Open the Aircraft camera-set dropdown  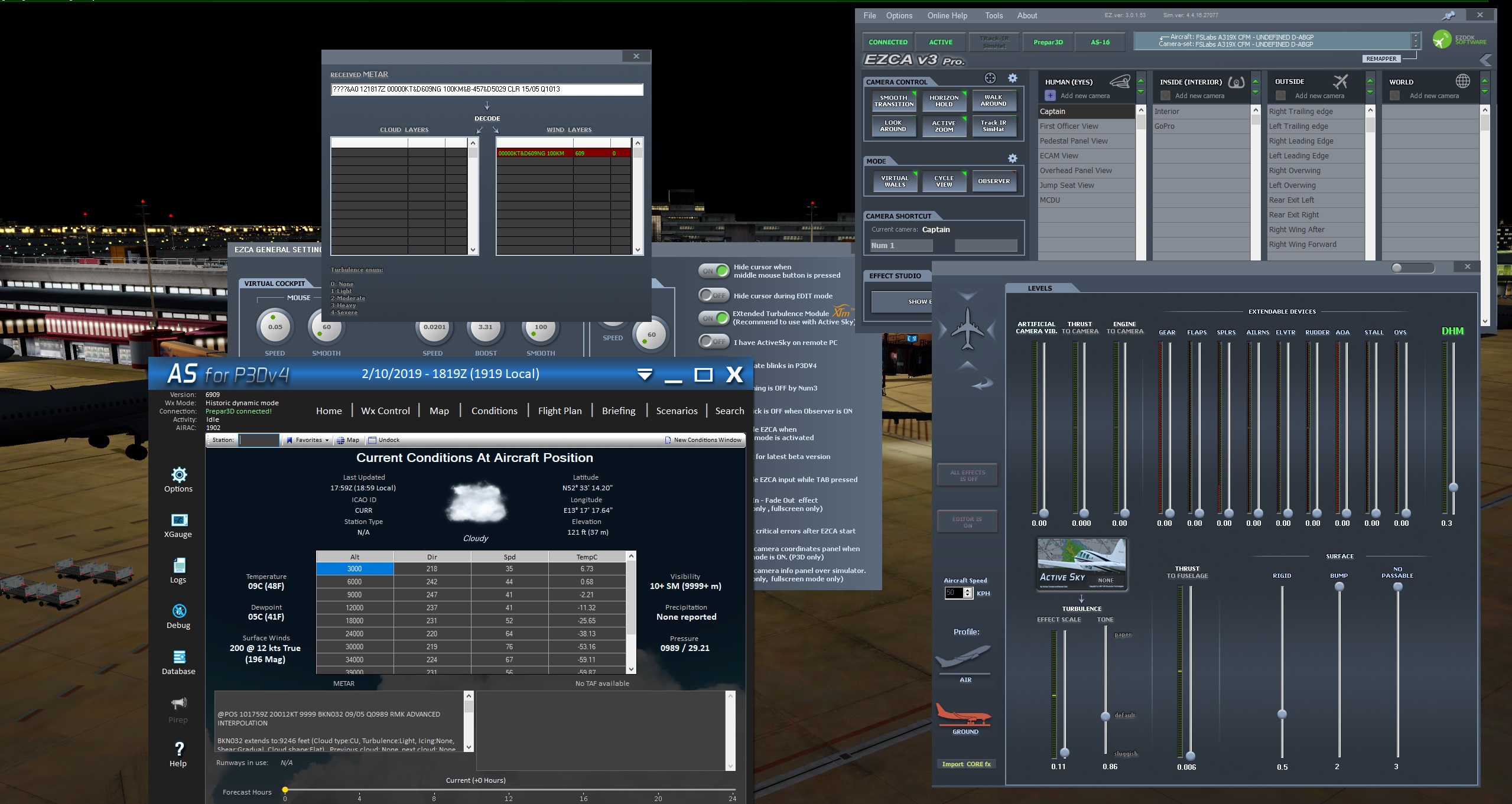(x=1416, y=41)
